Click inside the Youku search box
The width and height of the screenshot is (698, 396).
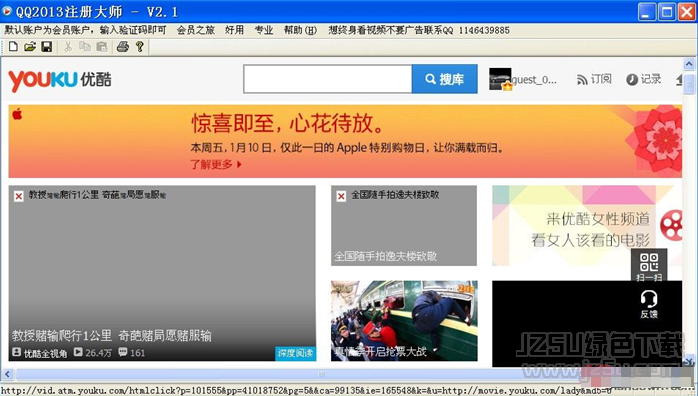[x=328, y=79]
